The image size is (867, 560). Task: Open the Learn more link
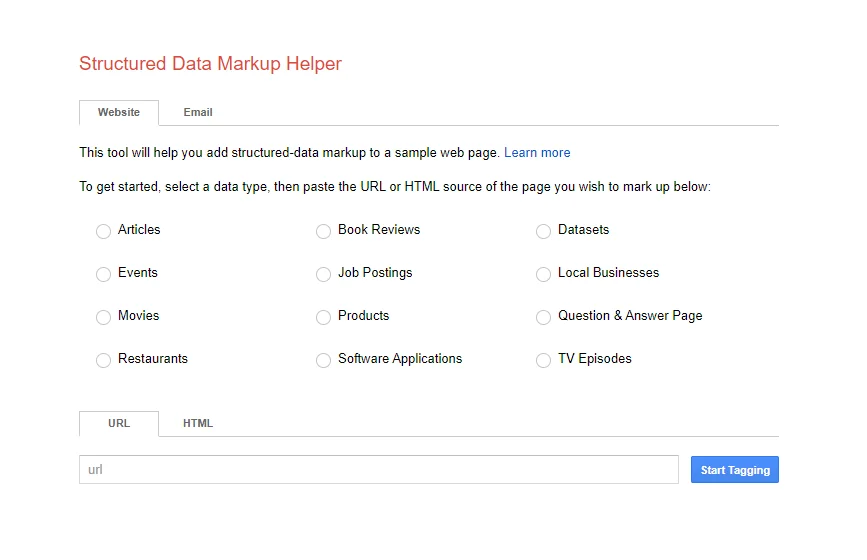(537, 153)
